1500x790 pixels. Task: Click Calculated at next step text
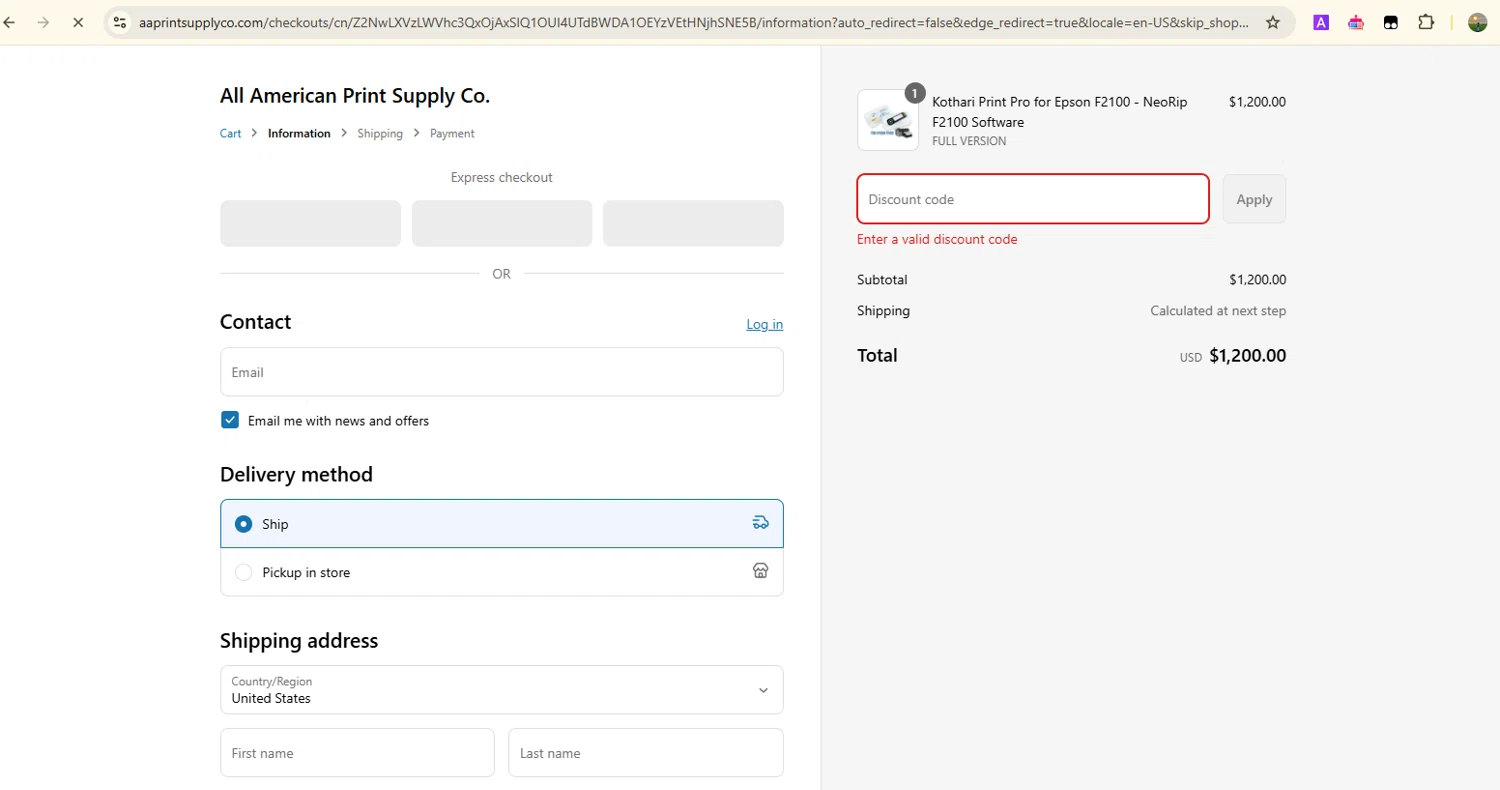tap(1218, 311)
